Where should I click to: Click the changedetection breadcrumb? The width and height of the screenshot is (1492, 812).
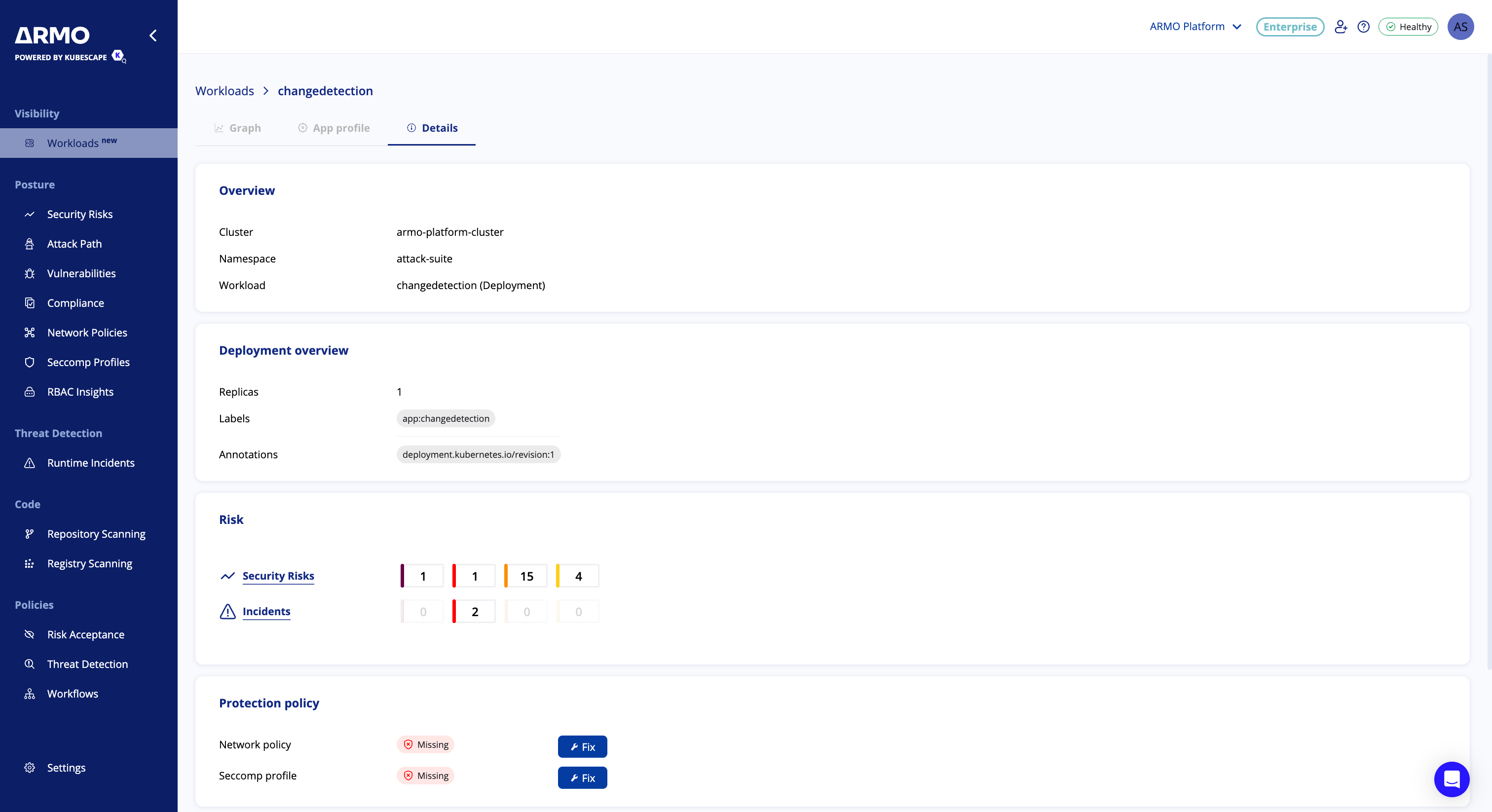[x=325, y=91]
